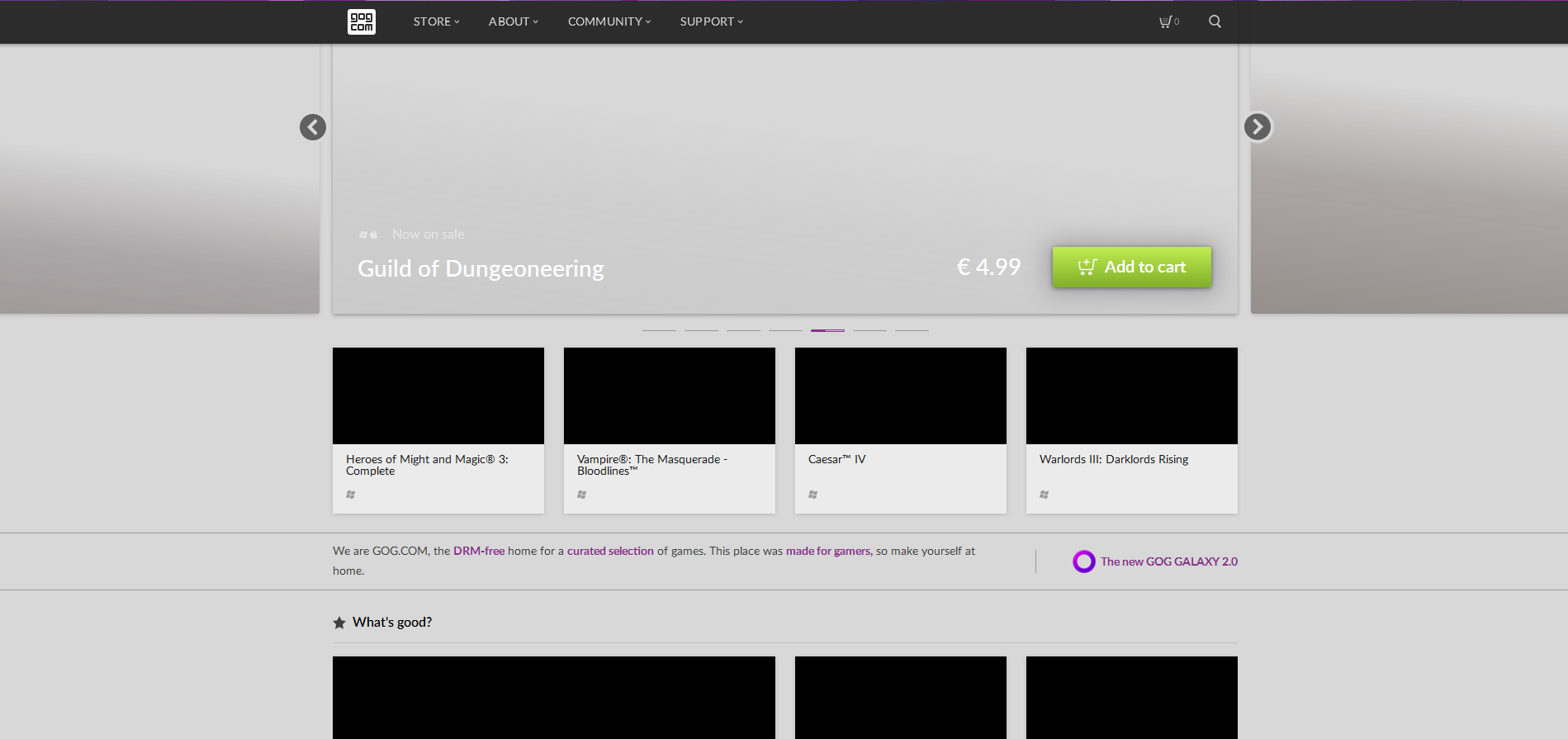Click Windows icon under Heroes of Might and Magic
This screenshot has height=739, width=1568.
tap(351, 495)
